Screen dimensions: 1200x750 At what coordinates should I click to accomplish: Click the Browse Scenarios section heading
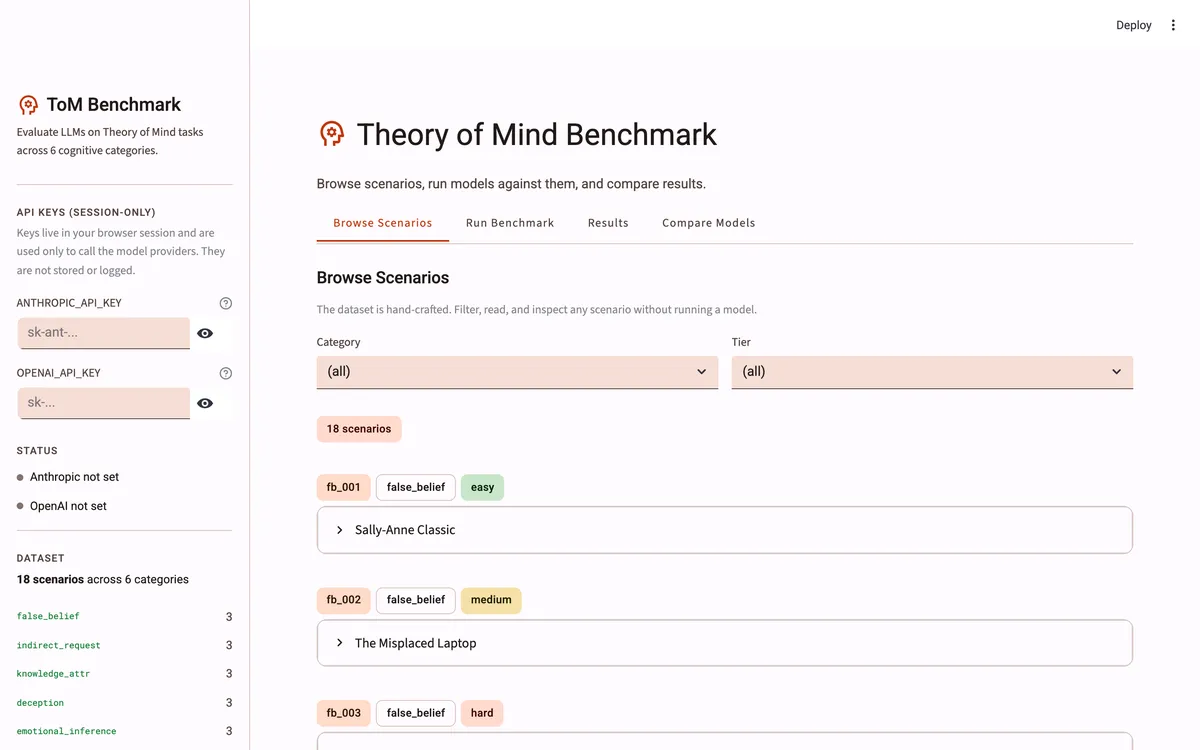[383, 278]
